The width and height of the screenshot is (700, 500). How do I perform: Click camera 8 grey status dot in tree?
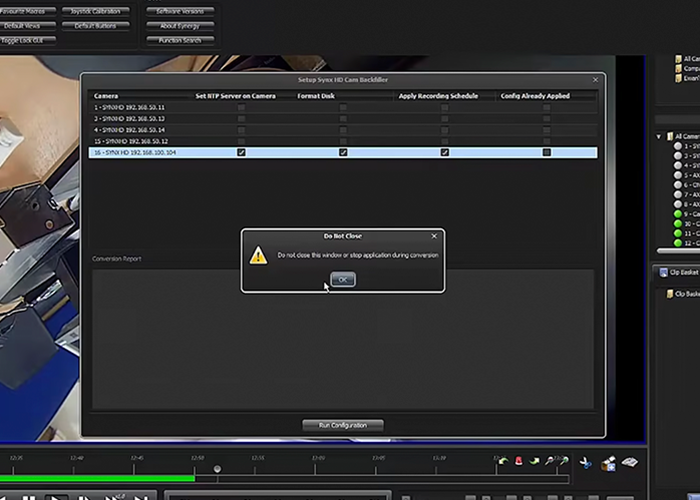tap(678, 204)
